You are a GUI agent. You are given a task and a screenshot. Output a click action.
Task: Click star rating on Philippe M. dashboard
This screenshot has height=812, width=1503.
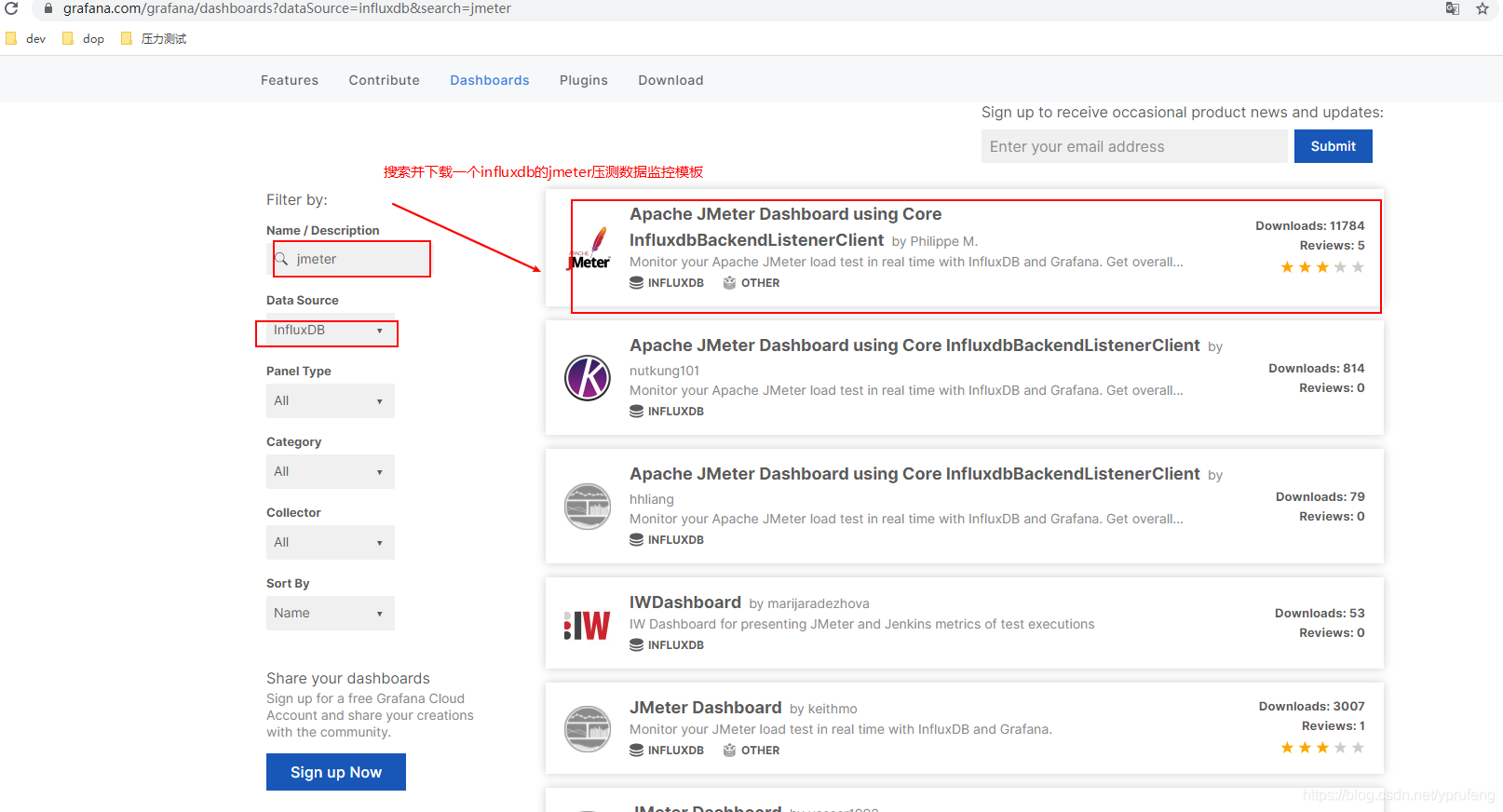pyautogui.click(x=1322, y=267)
